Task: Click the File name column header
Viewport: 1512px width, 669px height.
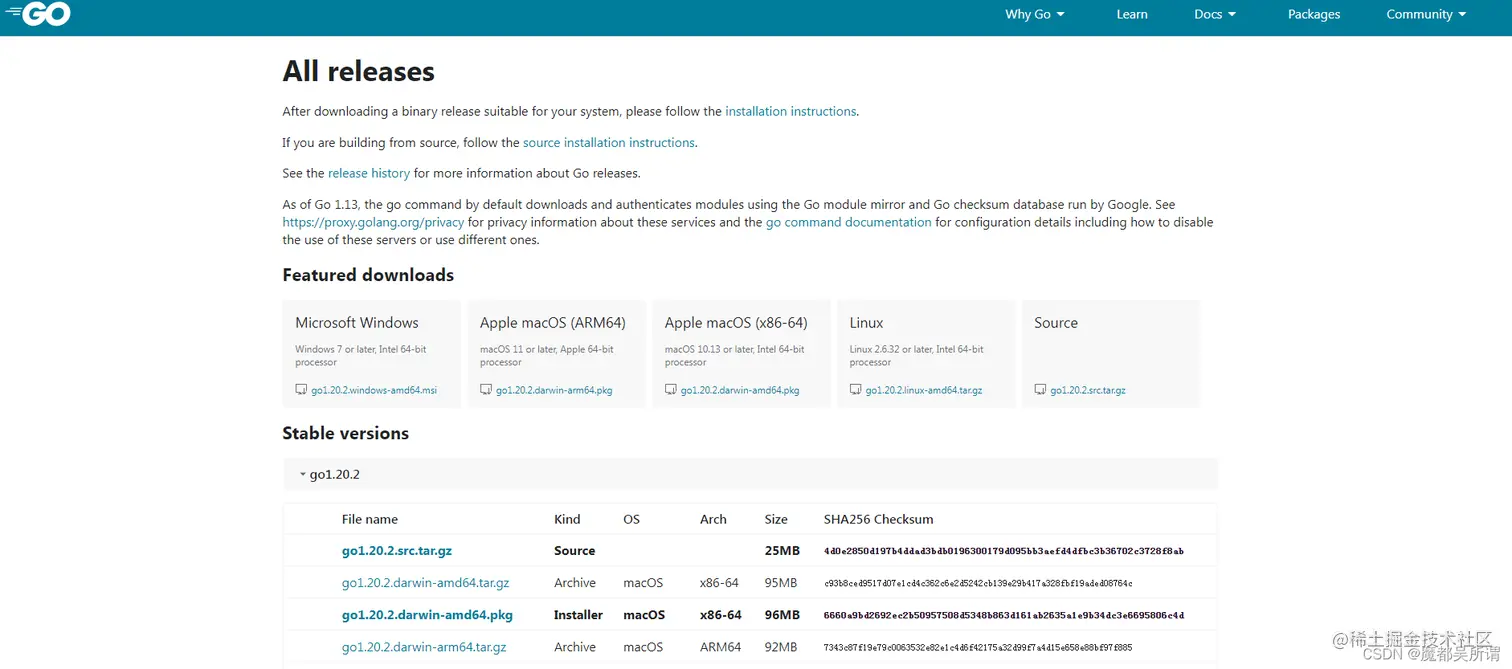Action: click(370, 519)
